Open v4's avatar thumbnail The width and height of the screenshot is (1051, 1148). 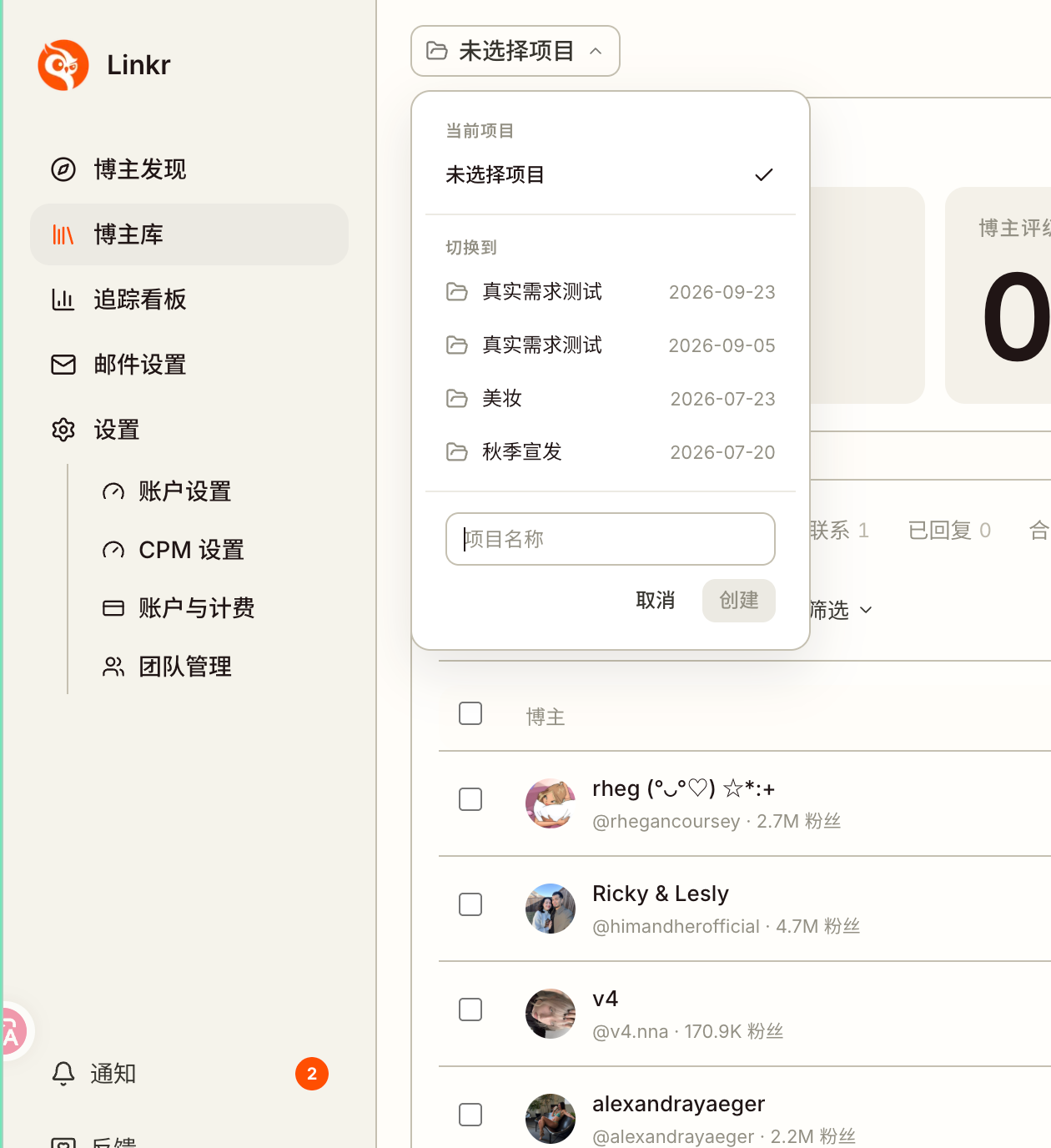pyautogui.click(x=551, y=1014)
